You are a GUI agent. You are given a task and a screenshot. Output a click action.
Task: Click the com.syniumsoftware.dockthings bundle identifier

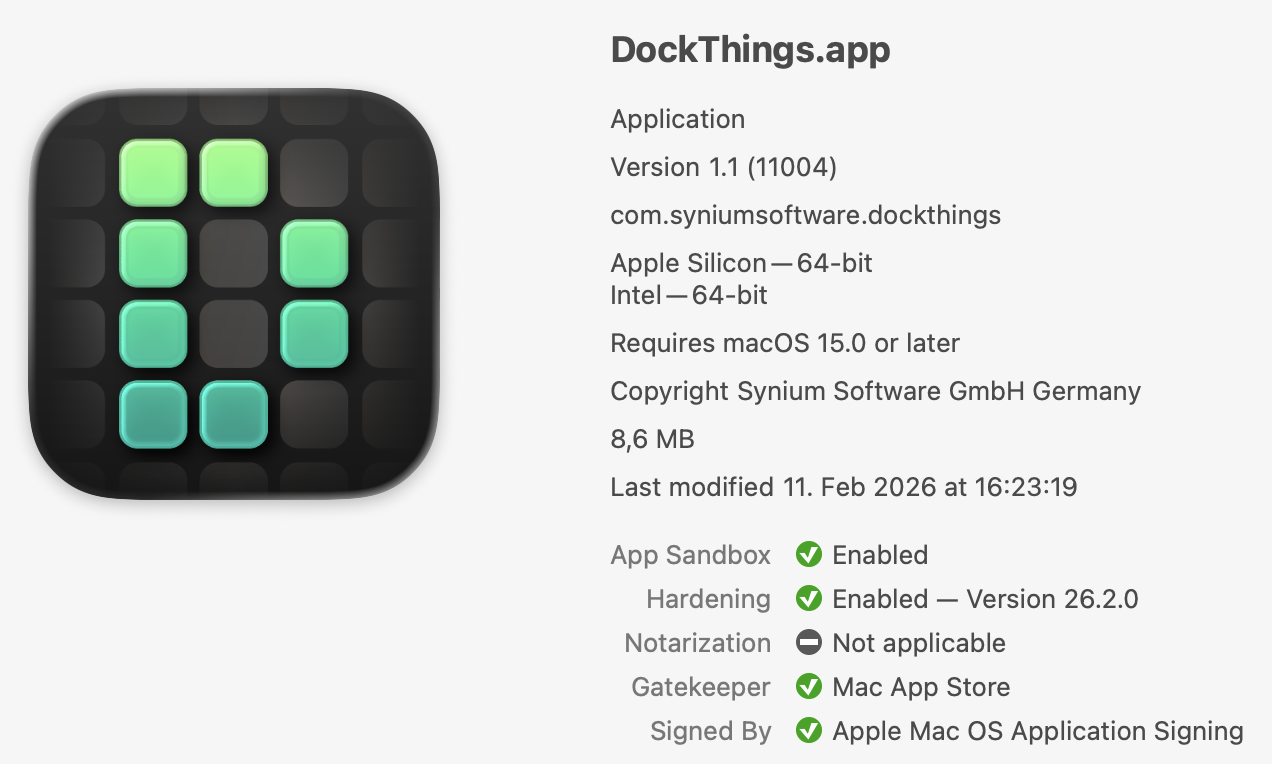click(805, 215)
